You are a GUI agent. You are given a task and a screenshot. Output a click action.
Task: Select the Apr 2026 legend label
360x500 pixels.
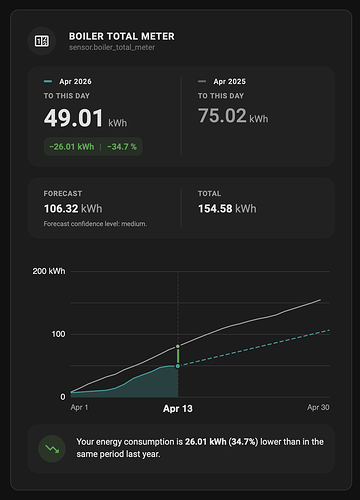75,82
